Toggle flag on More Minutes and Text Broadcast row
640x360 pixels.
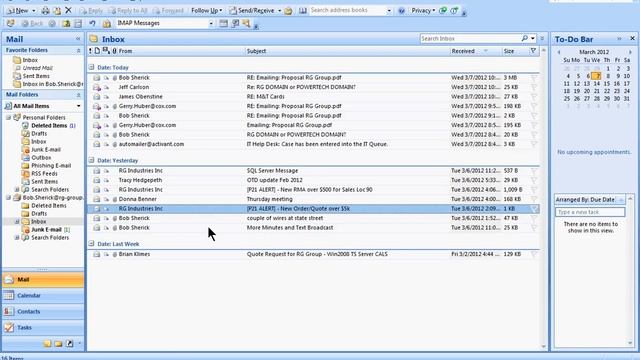click(x=534, y=228)
